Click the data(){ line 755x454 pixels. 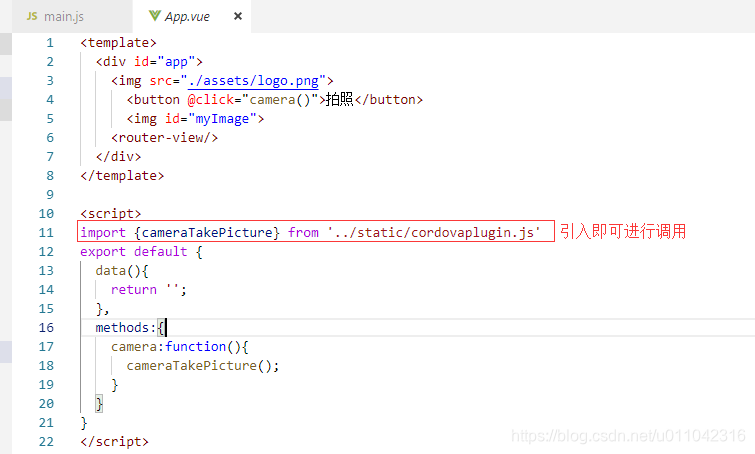coord(122,271)
